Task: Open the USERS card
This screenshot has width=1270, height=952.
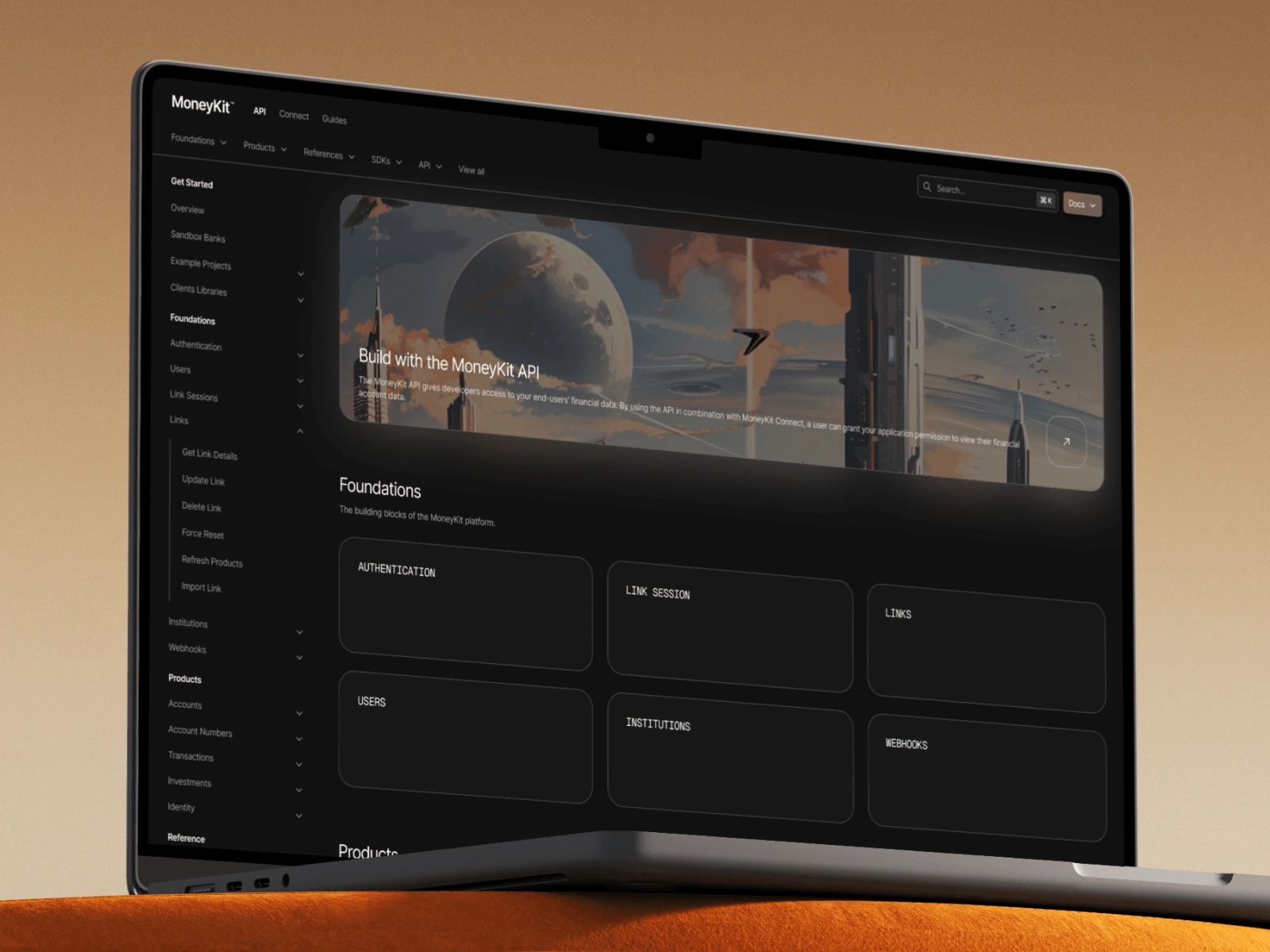Action: click(466, 737)
